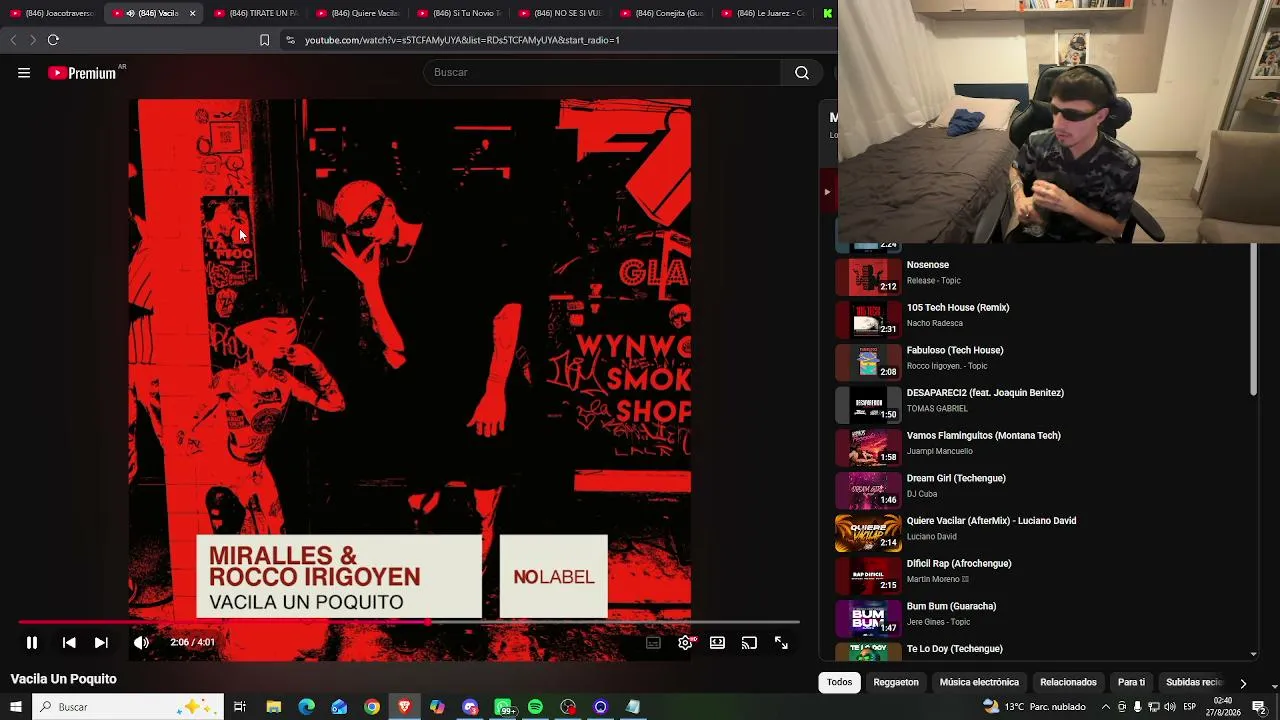Viewport: 1280px width, 720px height.
Task: Collapse the playlist side panel arrow
Action: click(827, 191)
